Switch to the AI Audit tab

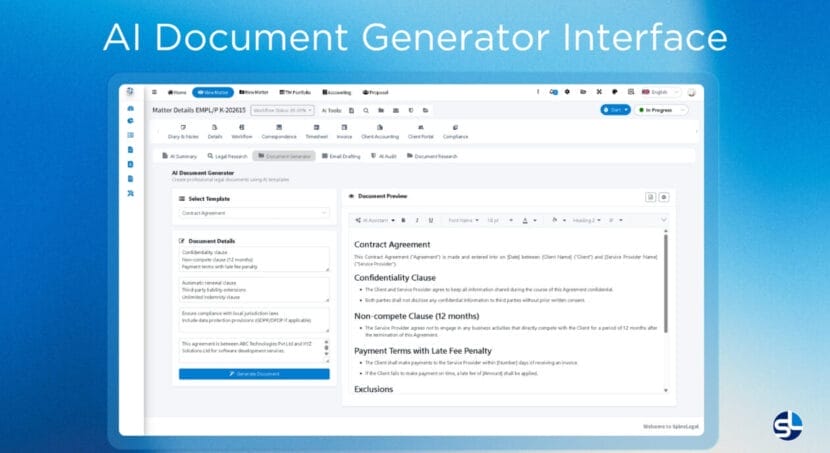click(384, 156)
